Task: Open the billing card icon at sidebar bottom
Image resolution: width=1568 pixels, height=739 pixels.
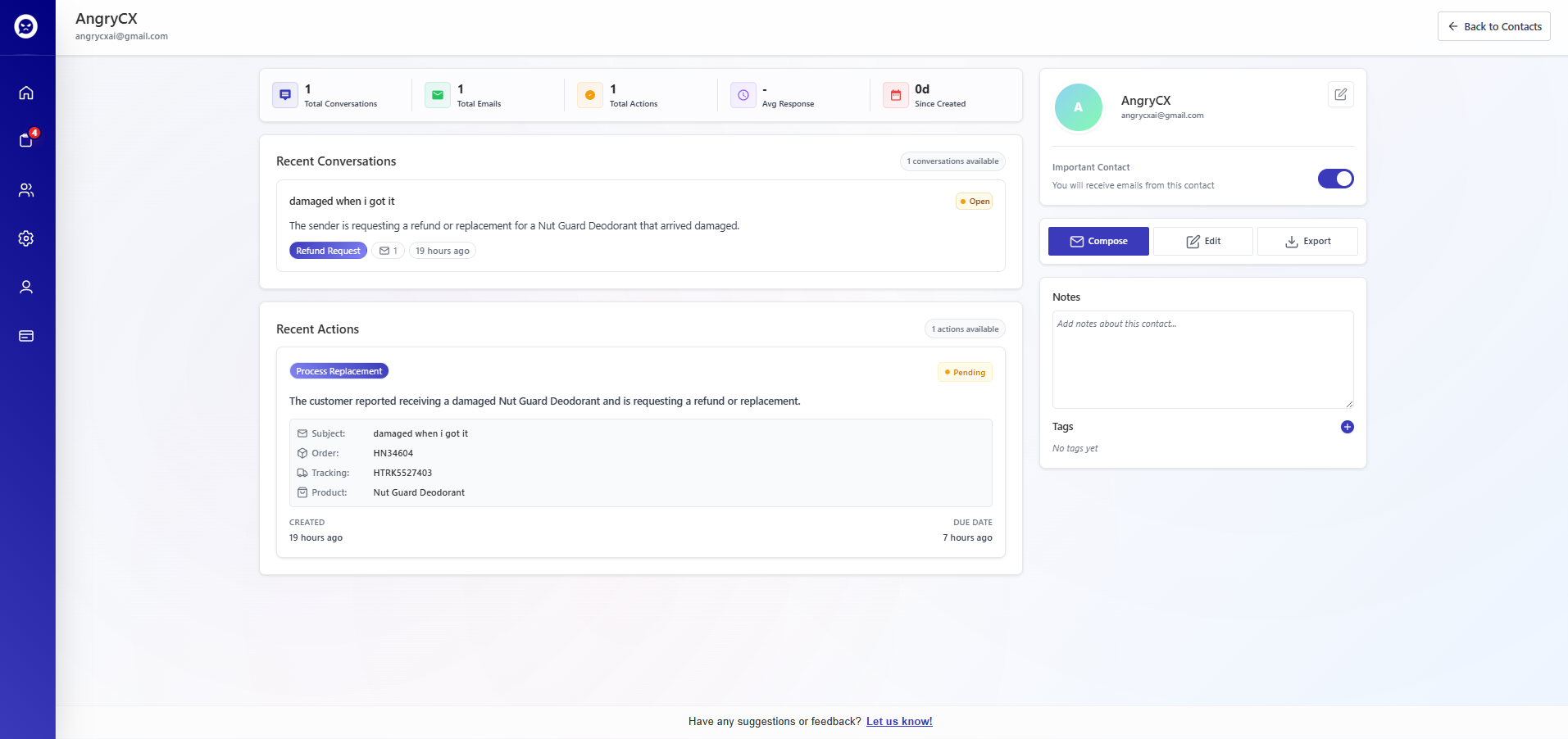Action: pos(26,336)
